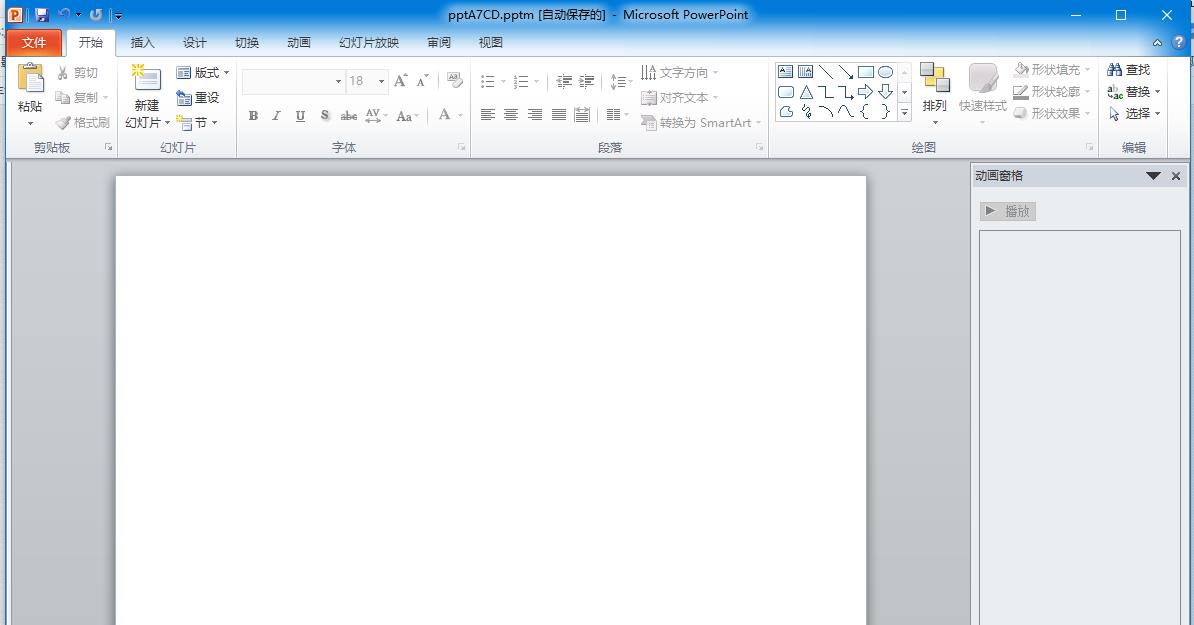Open the Layout (版式) dropdown
The image size is (1194, 625).
pyautogui.click(x=203, y=72)
